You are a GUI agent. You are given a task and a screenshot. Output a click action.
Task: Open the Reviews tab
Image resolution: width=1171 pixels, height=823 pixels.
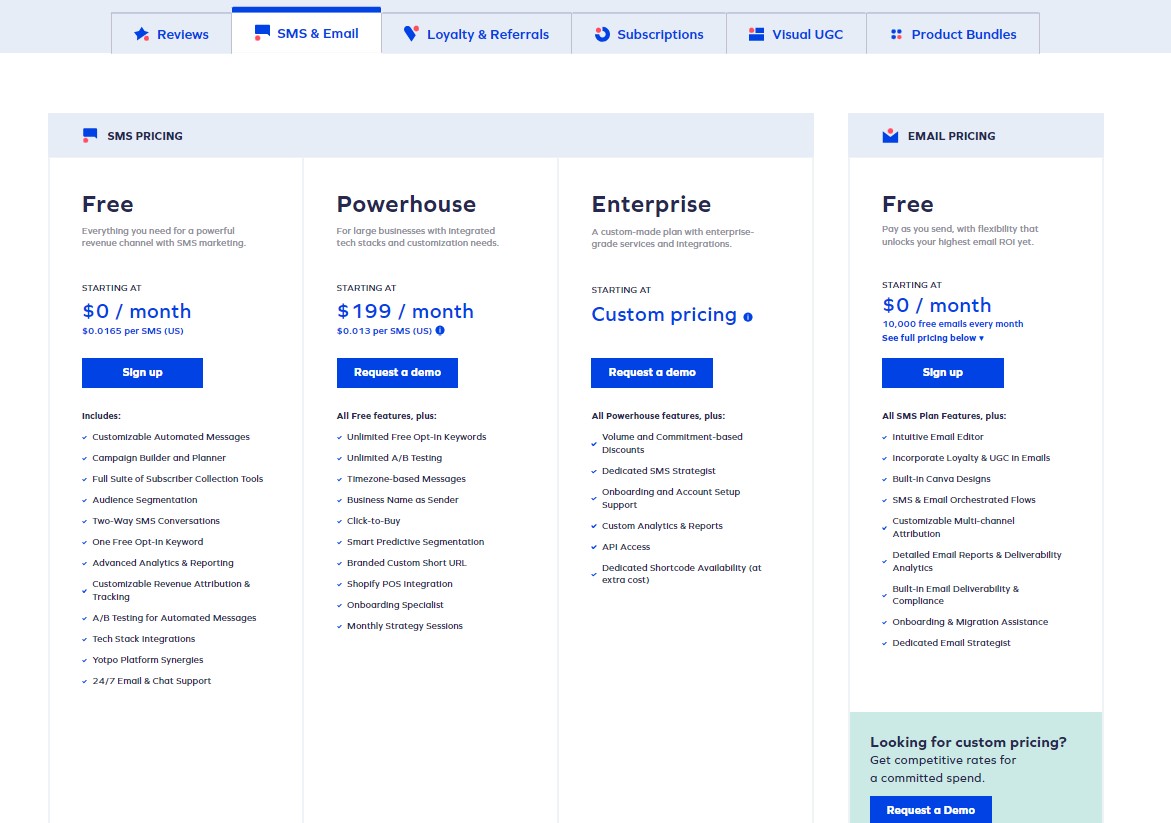[x=171, y=34]
